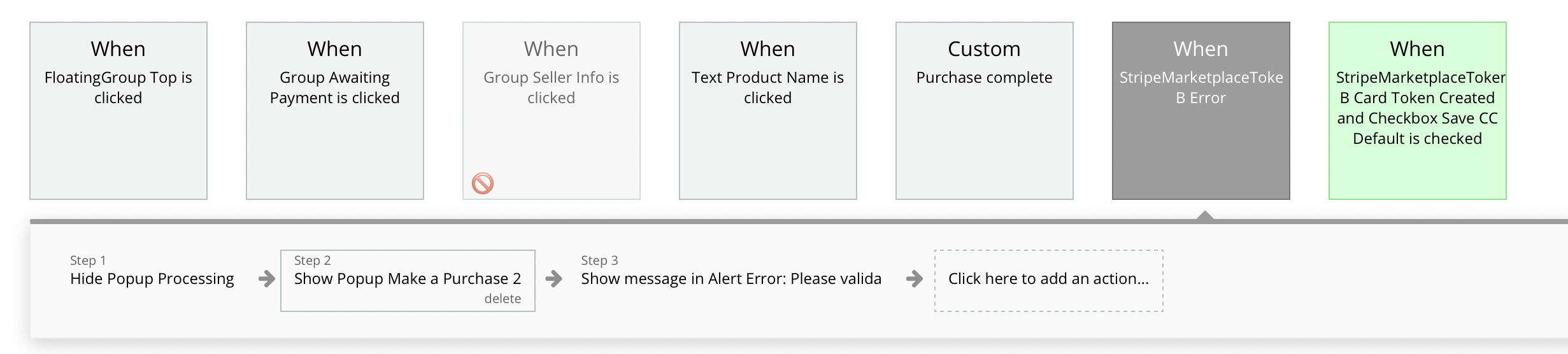Click the arrow between Step 1 and Step 2
This screenshot has width=1568, height=354.
[x=267, y=279]
